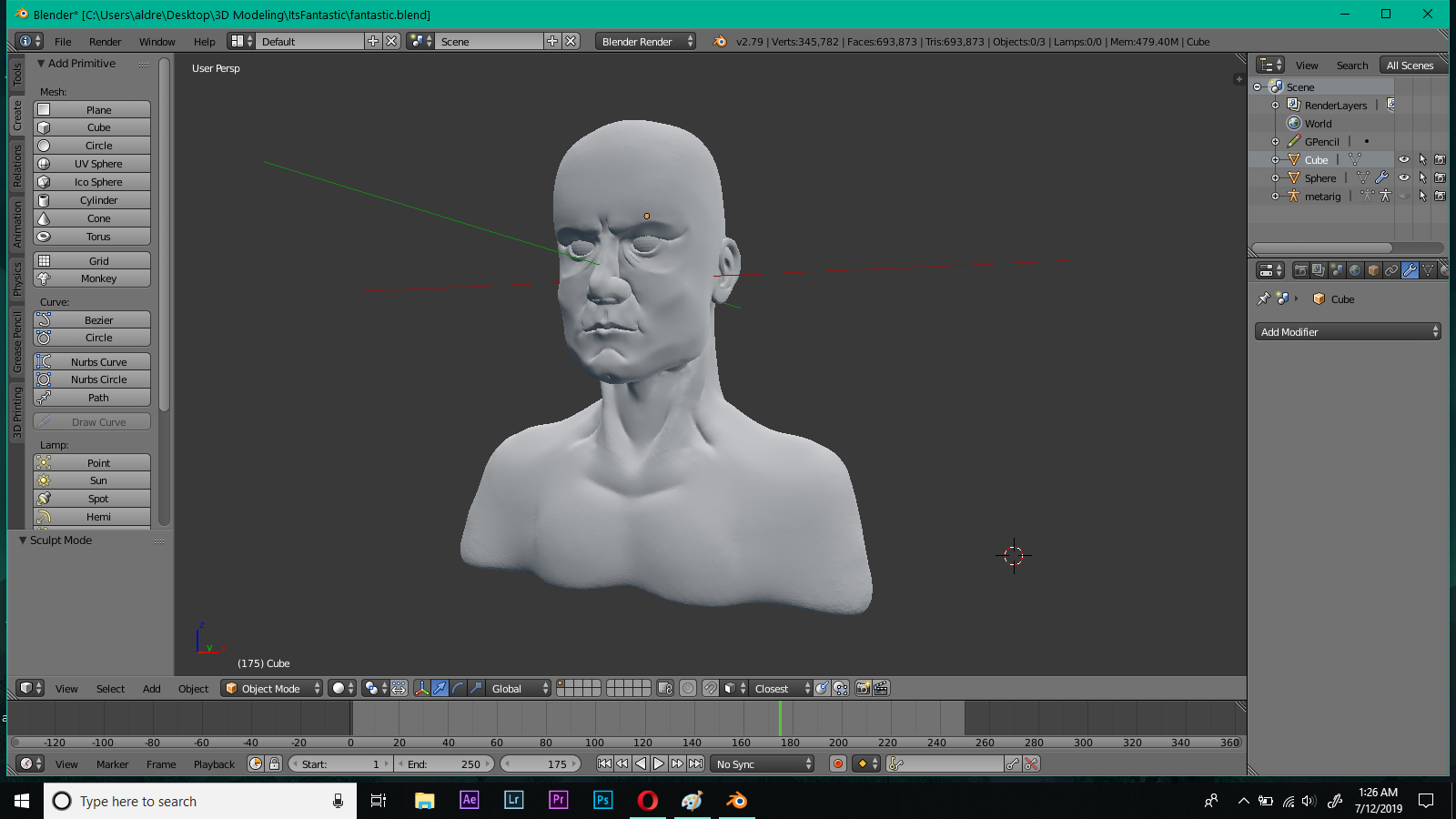1456x819 pixels.
Task: Add a UV Sphere mesh primitive
Action: click(92, 164)
